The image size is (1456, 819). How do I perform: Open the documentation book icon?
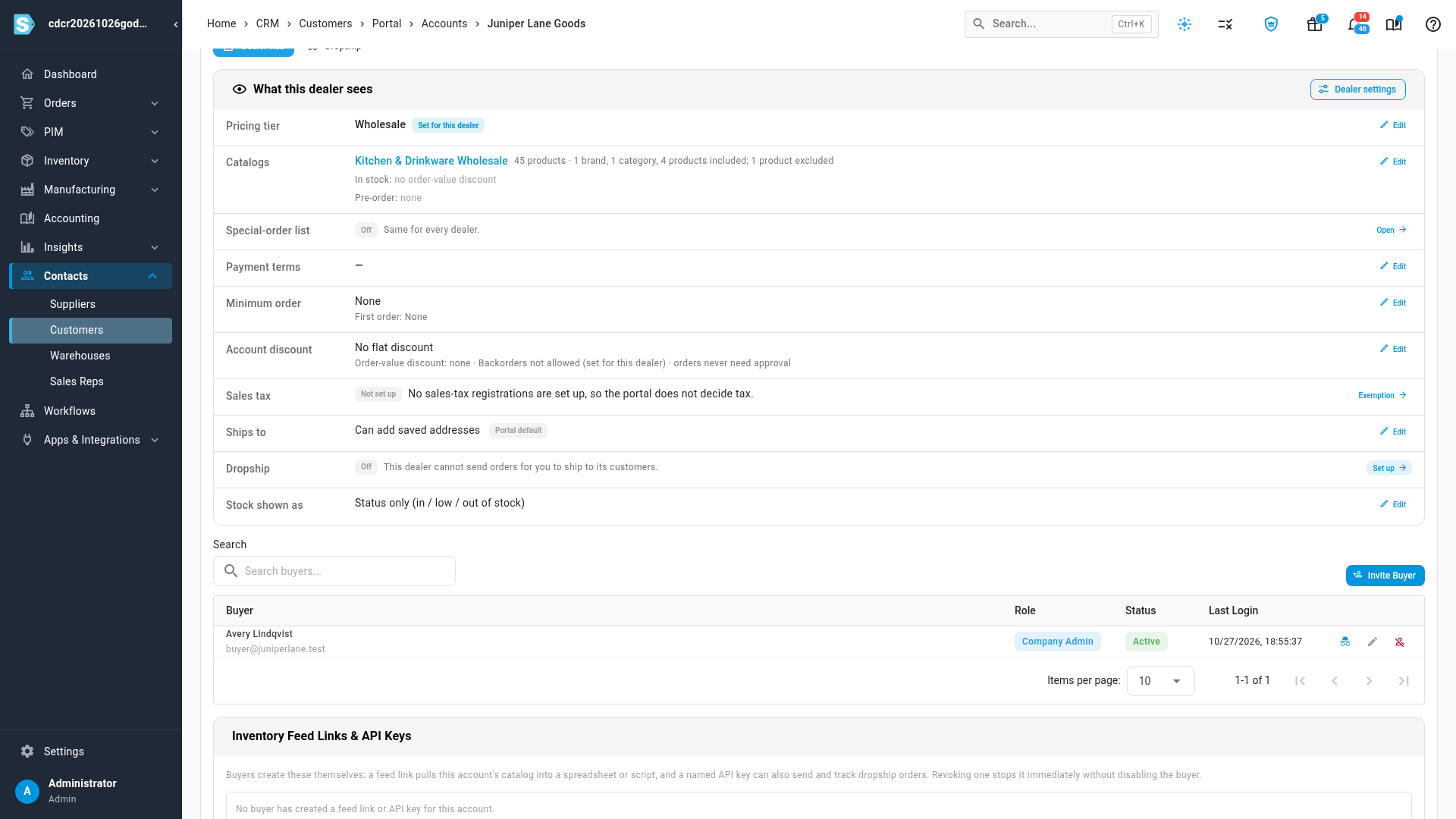1394,24
